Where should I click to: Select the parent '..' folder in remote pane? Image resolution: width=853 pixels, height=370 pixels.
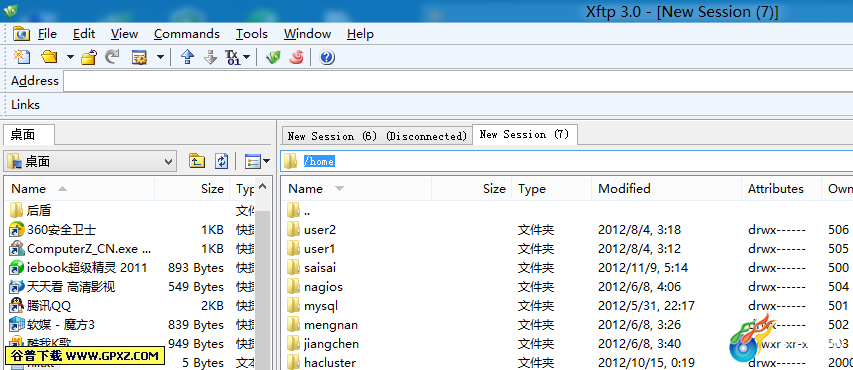coord(307,210)
